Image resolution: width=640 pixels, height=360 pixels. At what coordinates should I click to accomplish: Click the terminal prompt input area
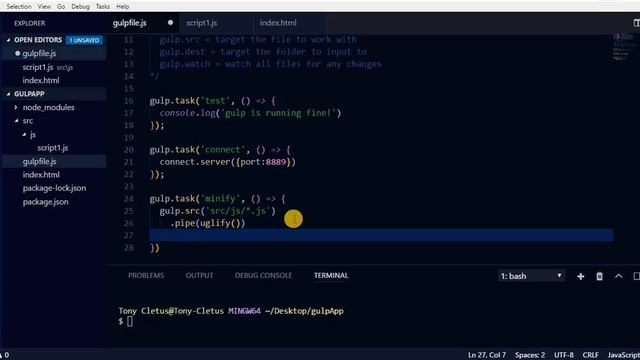pos(130,321)
